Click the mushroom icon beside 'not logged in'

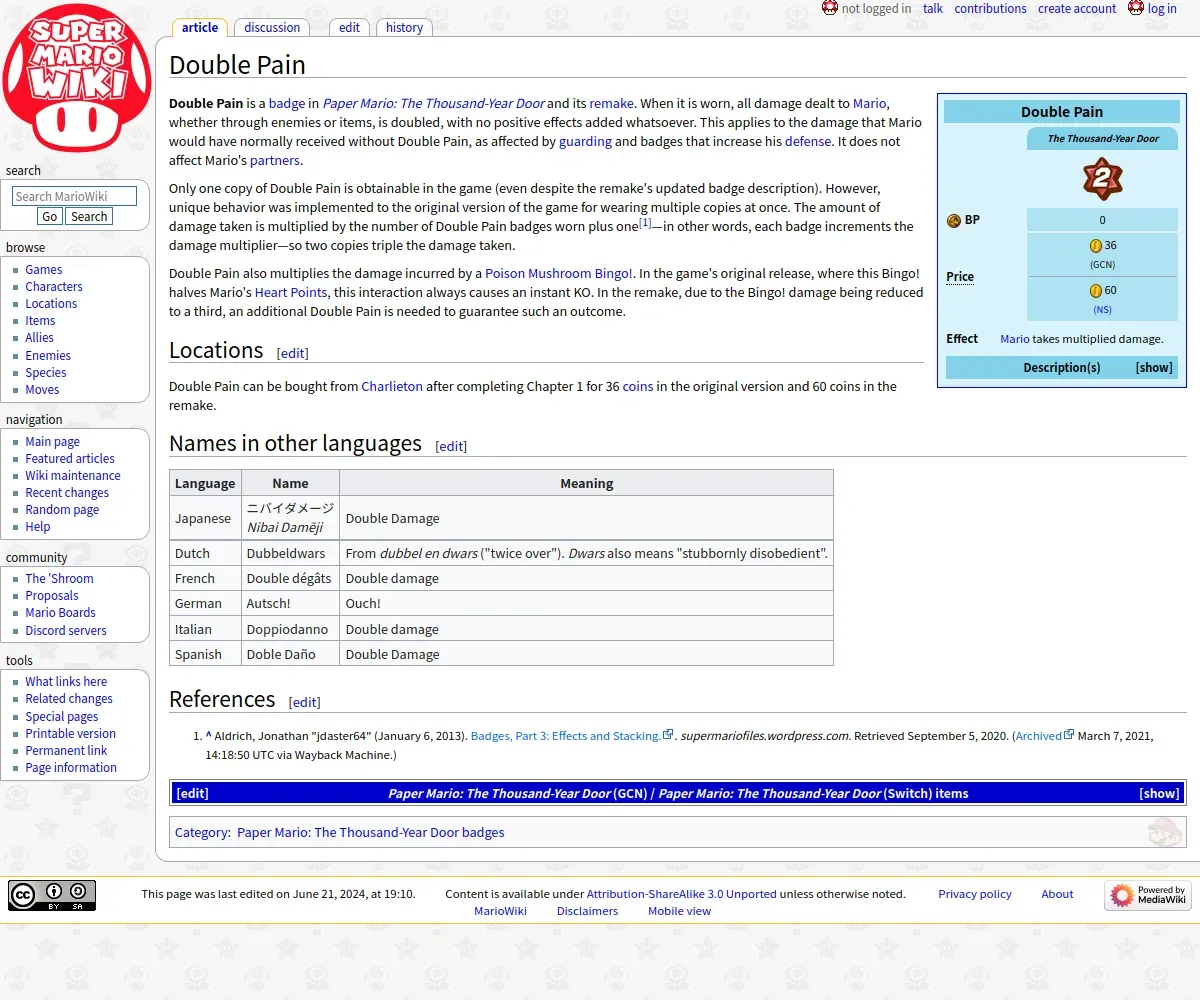pos(830,8)
